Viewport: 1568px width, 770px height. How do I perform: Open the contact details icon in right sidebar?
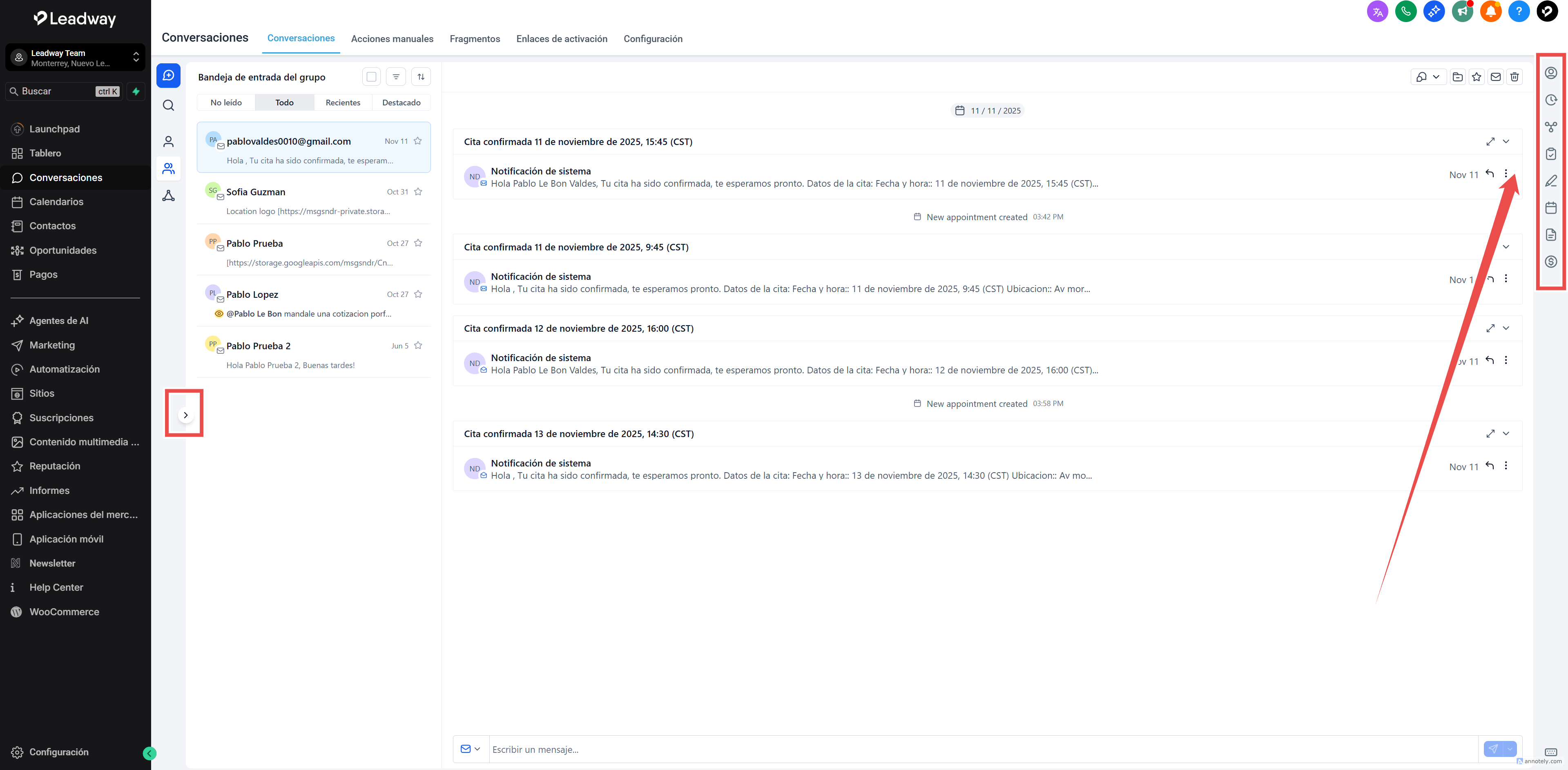tap(1550, 73)
